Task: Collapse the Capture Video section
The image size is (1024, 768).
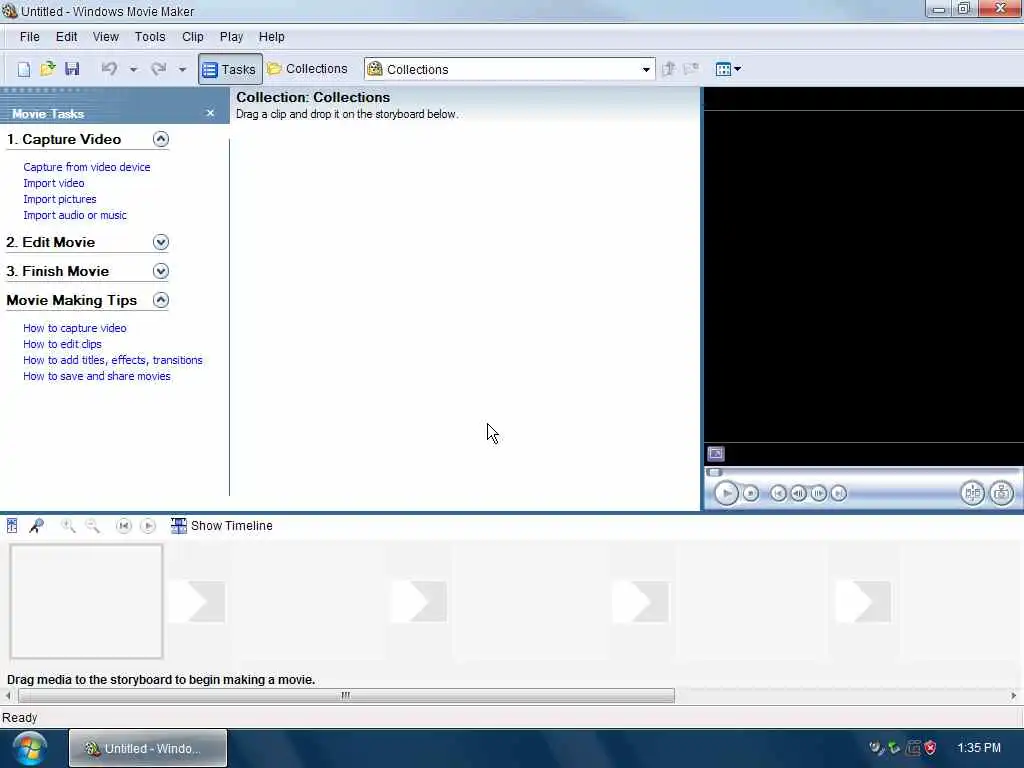Action: coord(161,139)
